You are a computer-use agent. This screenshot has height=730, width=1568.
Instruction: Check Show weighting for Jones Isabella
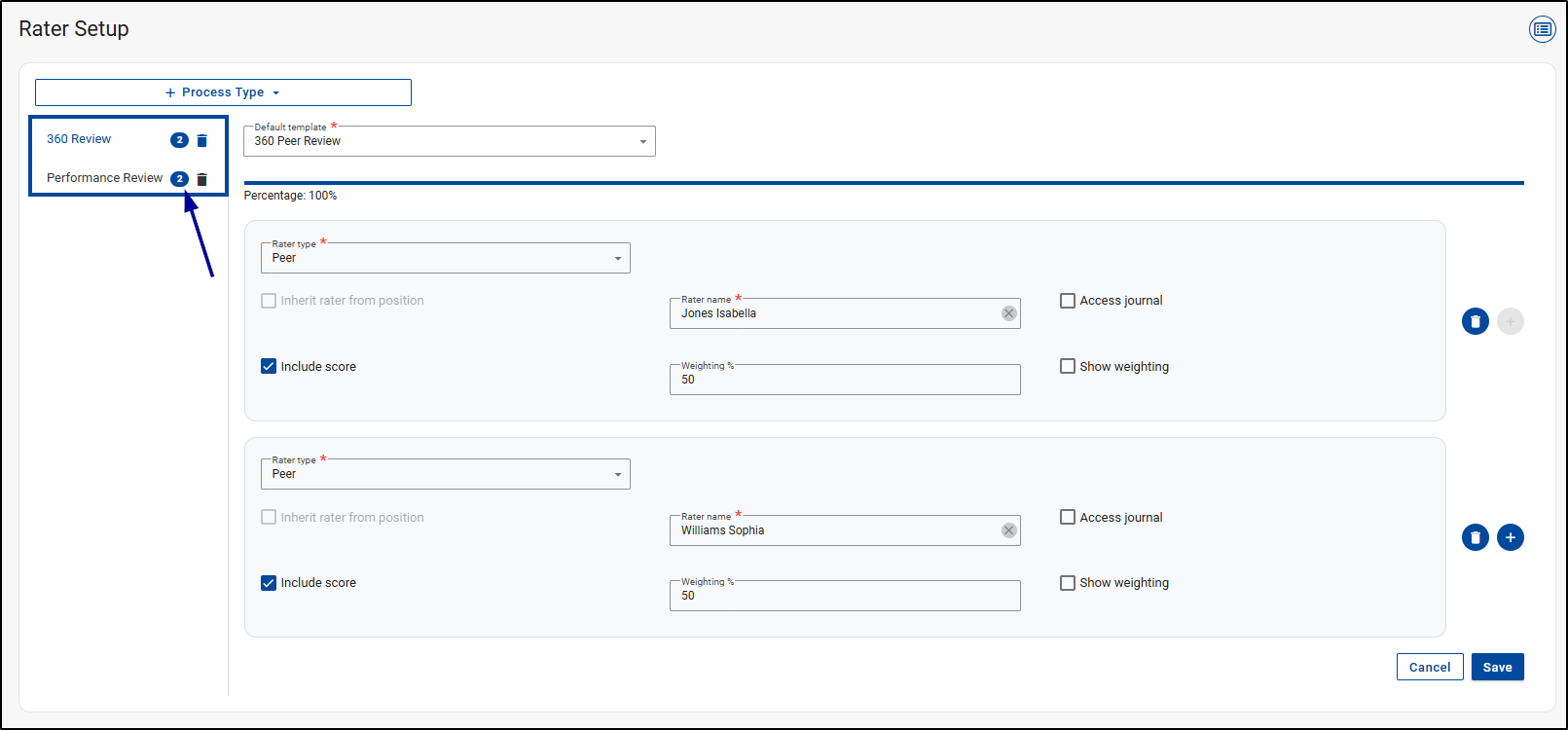(1068, 367)
